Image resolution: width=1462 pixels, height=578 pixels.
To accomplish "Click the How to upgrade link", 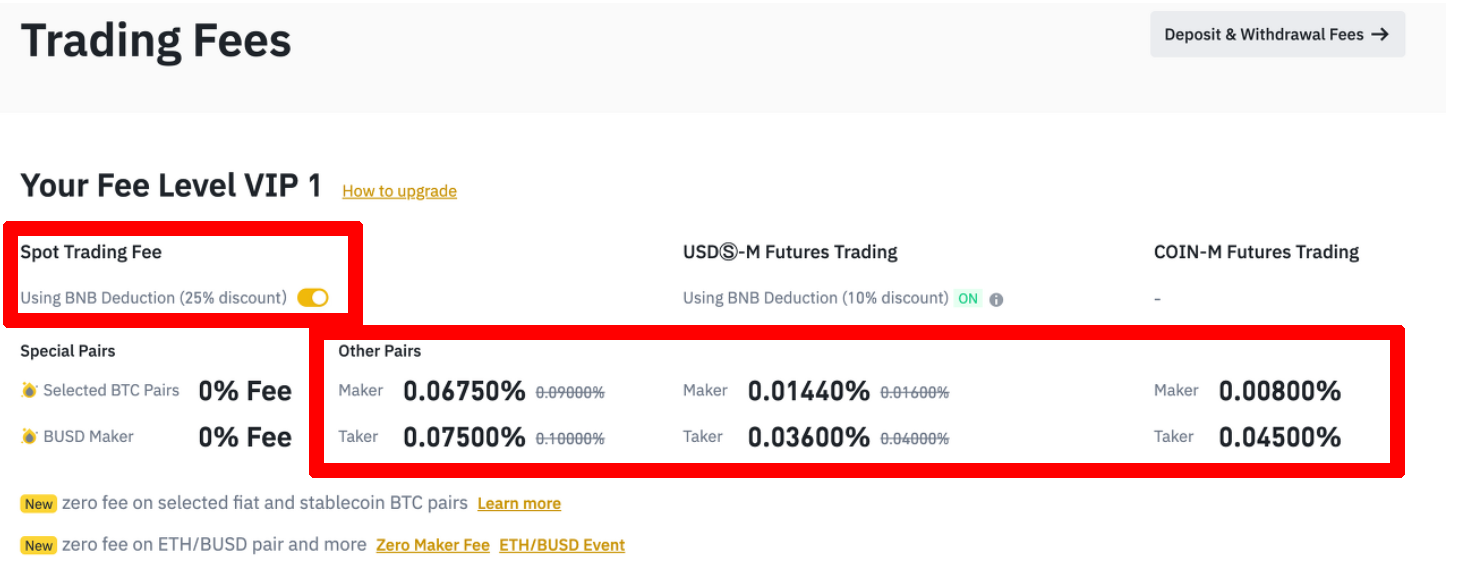I will pyautogui.click(x=399, y=191).
